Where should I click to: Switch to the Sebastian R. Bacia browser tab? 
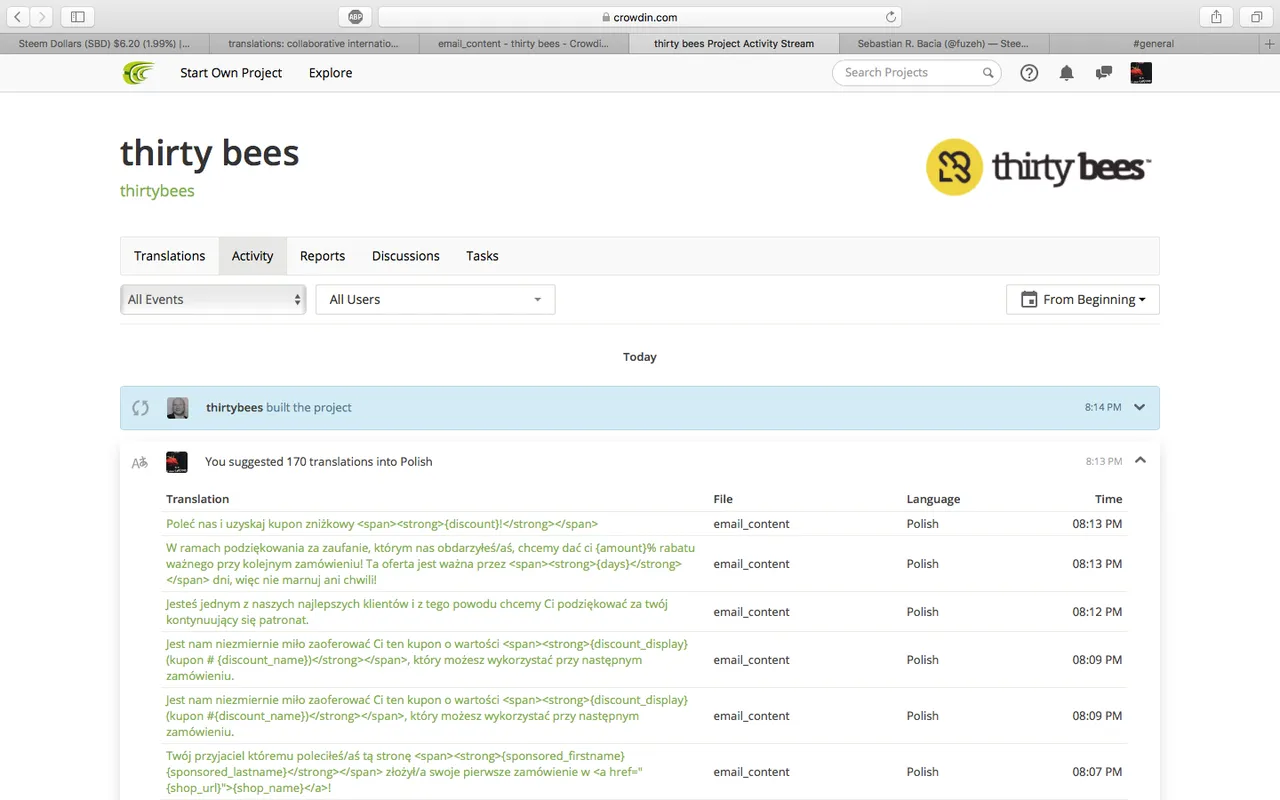pyautogui.click(x=944, y=44)
